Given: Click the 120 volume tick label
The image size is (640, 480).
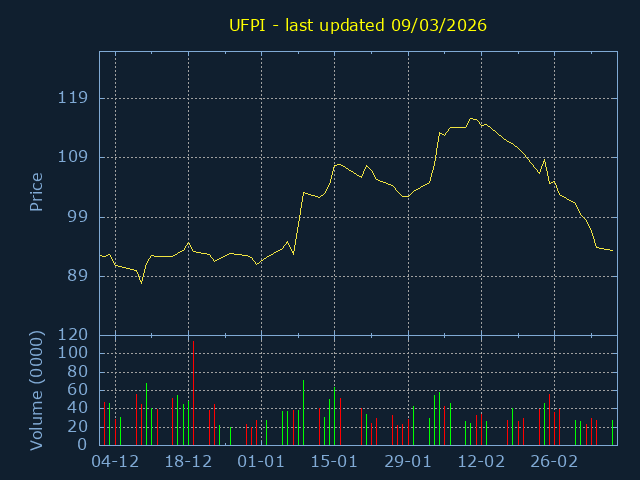Looking at the screenshot, I should (x=75, y=336).
